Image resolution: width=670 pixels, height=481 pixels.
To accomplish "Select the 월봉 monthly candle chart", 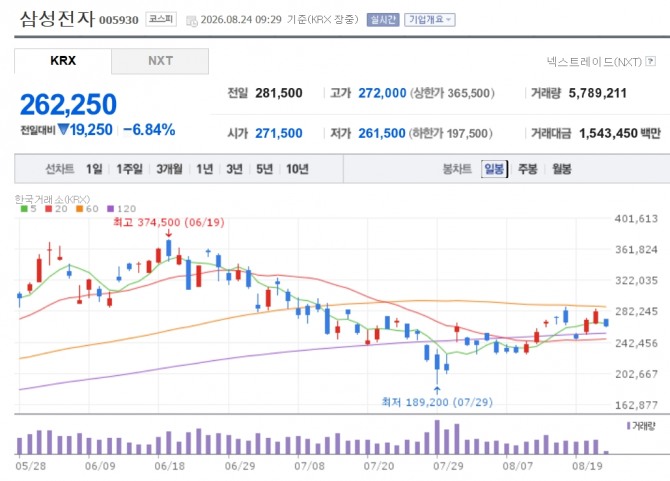I will [x=561, y=169].
